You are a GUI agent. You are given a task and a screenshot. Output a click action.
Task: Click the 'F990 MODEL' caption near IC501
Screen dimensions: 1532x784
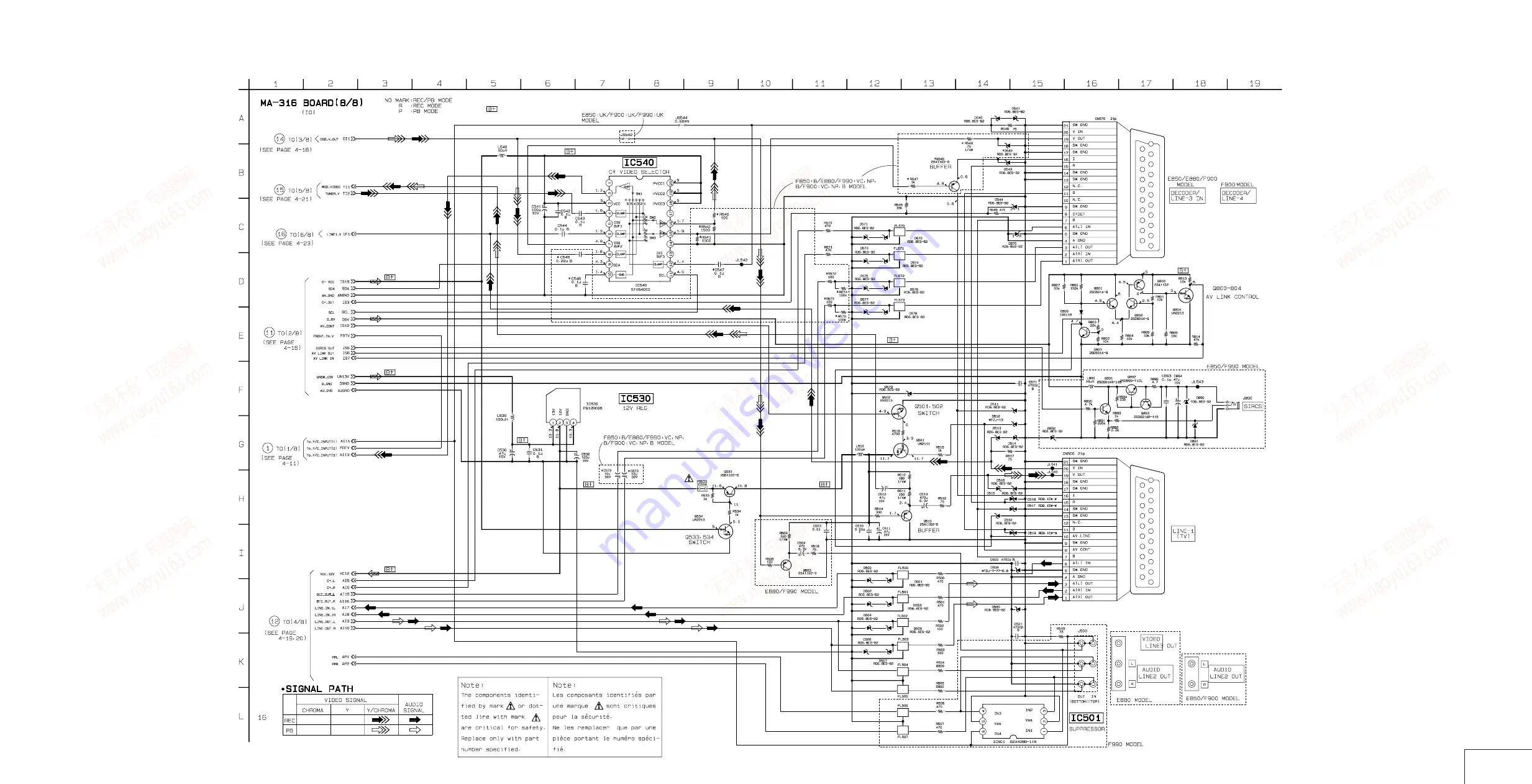tap(1125, 744)
